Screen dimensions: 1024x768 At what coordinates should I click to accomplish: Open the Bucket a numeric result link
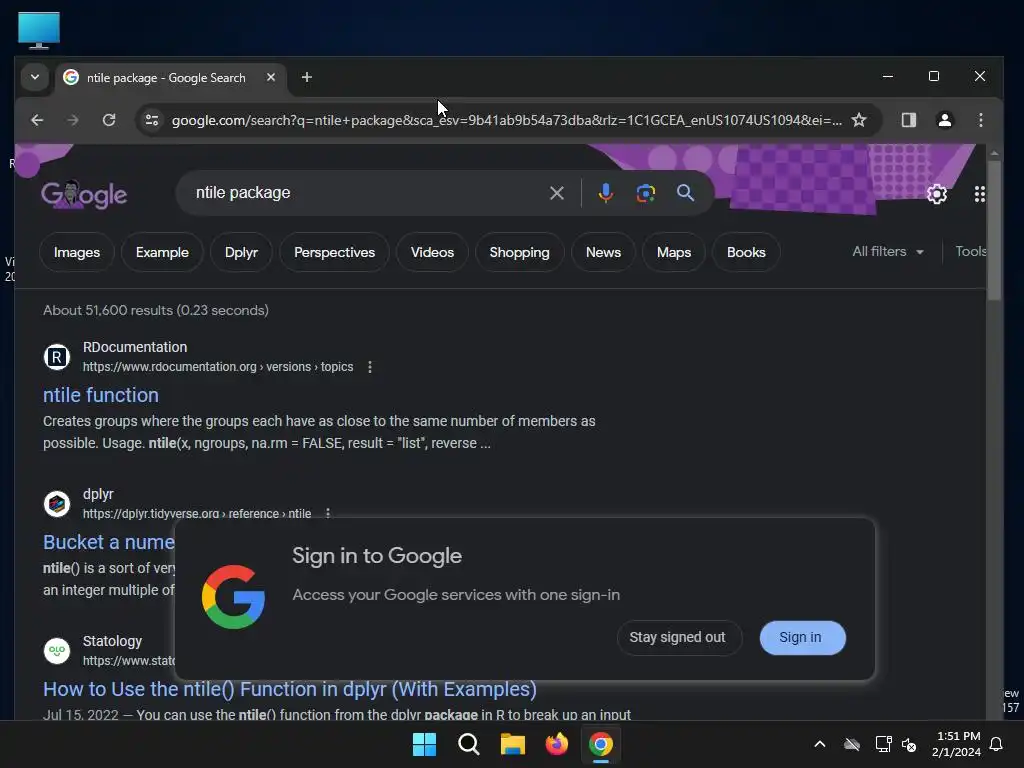click(108, 542)
